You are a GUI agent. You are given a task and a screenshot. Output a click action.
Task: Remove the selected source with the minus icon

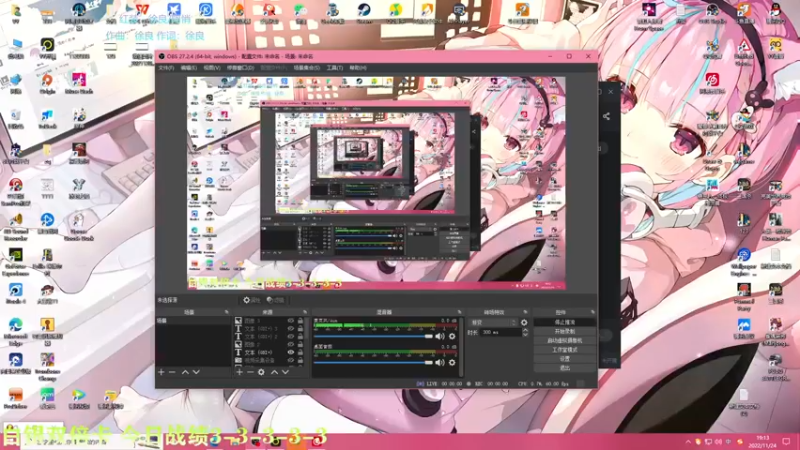coord(250,372)
